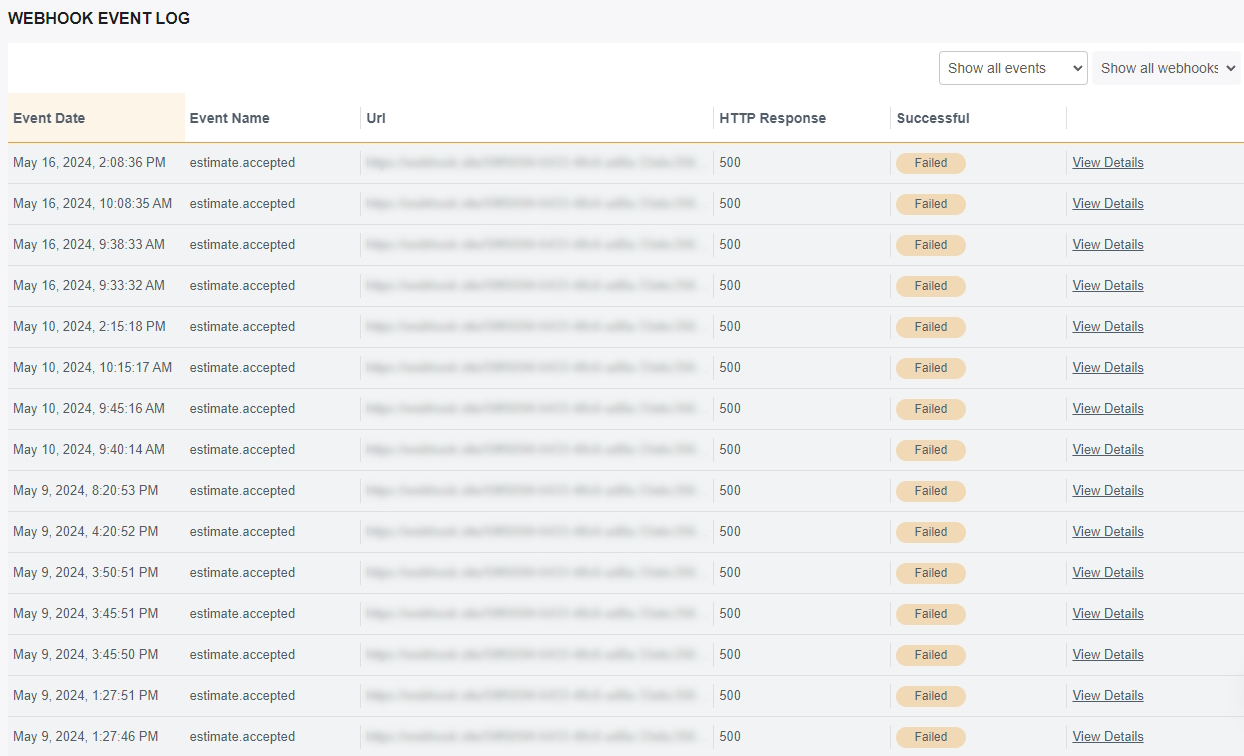Sort by Event Name column header
Screen dimensions: 1244x756
(x=229, y=118)
